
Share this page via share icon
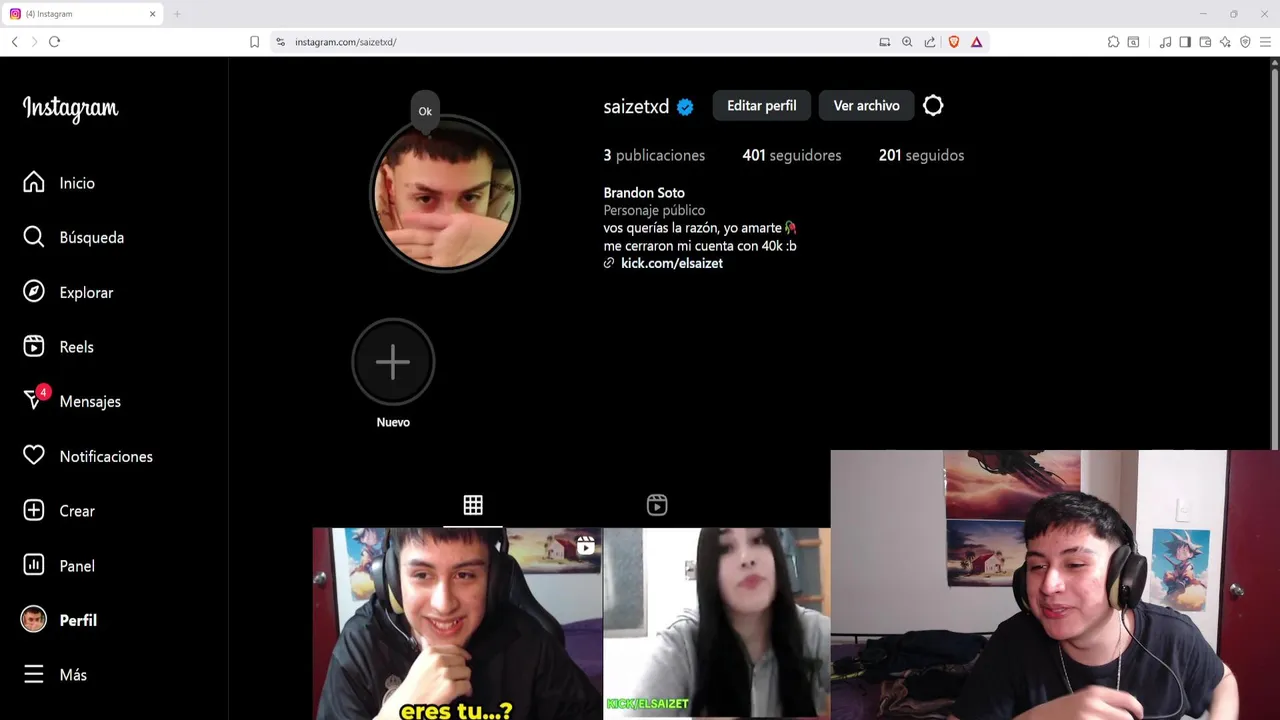point(930,42)
